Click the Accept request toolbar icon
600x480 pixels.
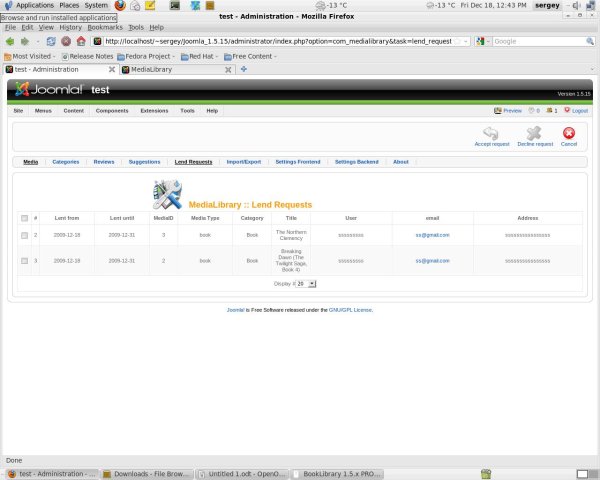pyautogui.click(x=491, y=133)
